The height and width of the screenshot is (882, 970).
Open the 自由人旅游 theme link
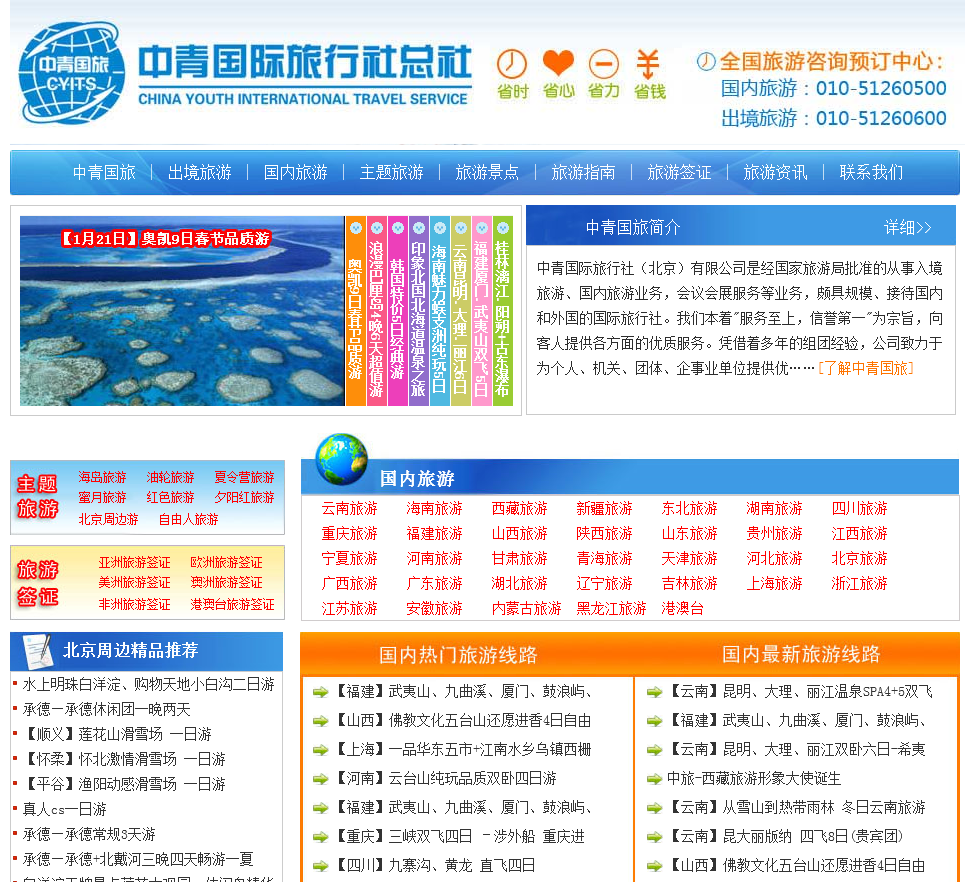189,520
